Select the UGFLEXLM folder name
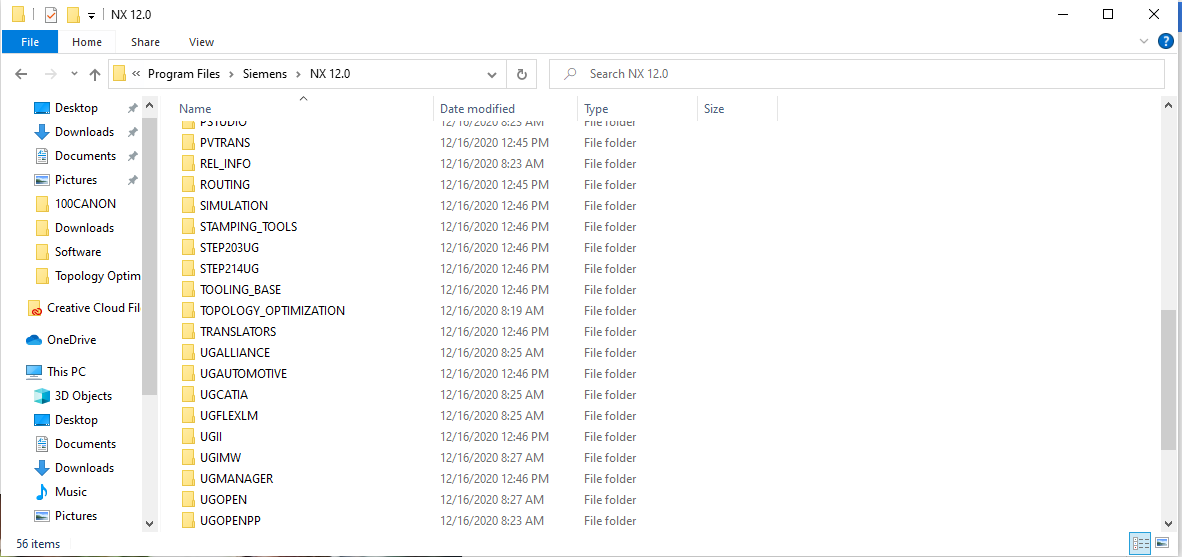 [x=229, y=416]
